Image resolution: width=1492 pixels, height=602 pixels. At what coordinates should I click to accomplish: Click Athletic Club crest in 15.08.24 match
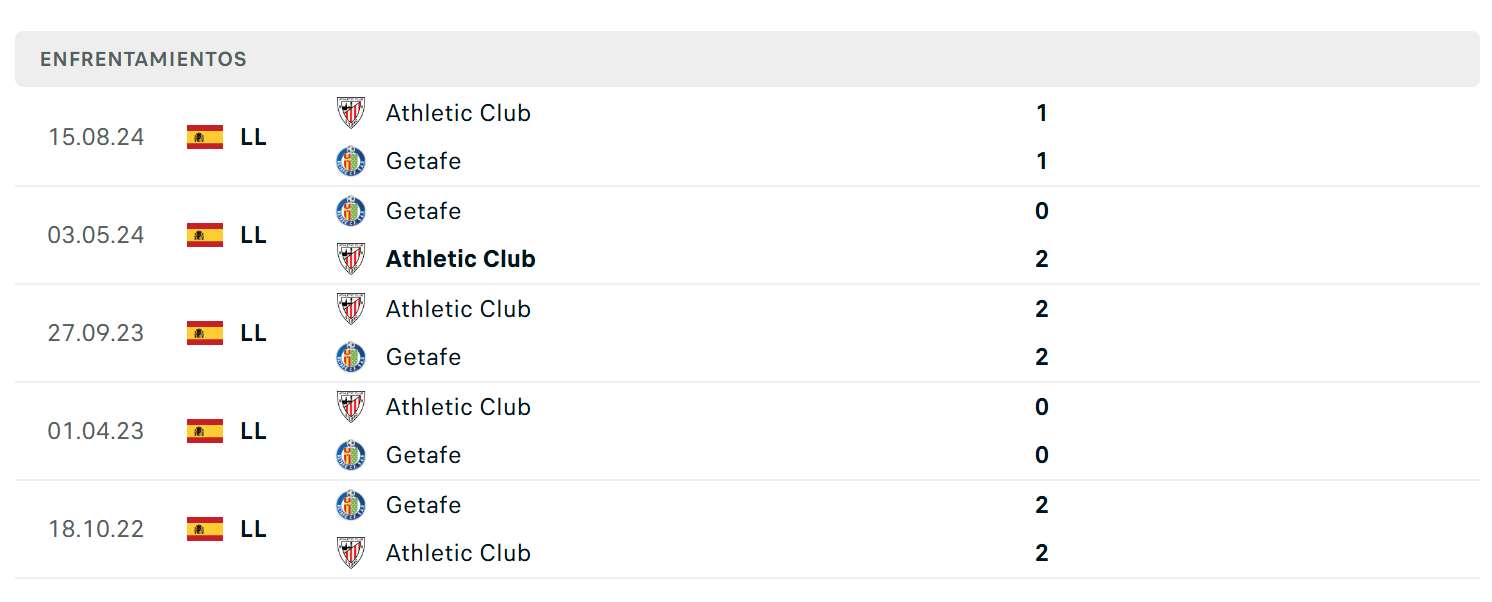click(351, 113)
